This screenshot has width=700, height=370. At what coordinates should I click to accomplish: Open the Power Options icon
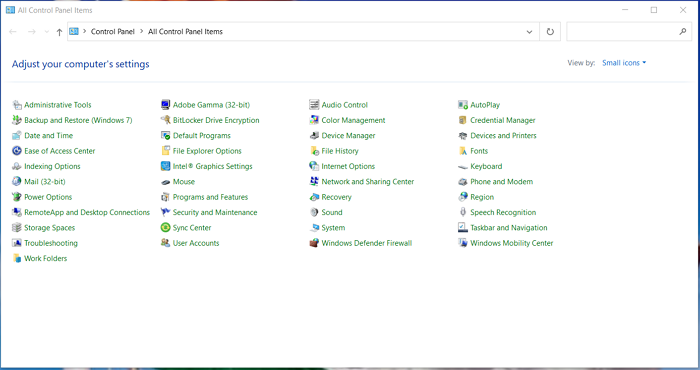(x=17, y=197)
